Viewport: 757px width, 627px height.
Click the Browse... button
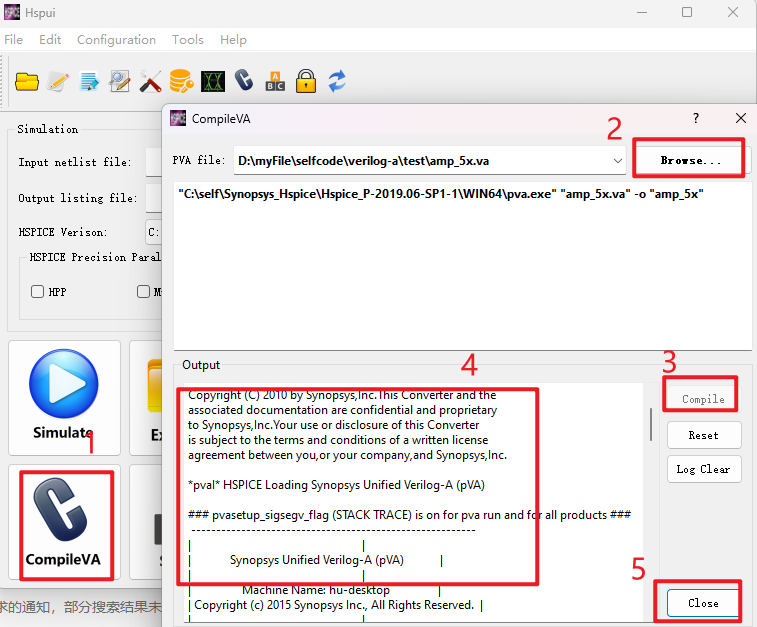point(690,160)
